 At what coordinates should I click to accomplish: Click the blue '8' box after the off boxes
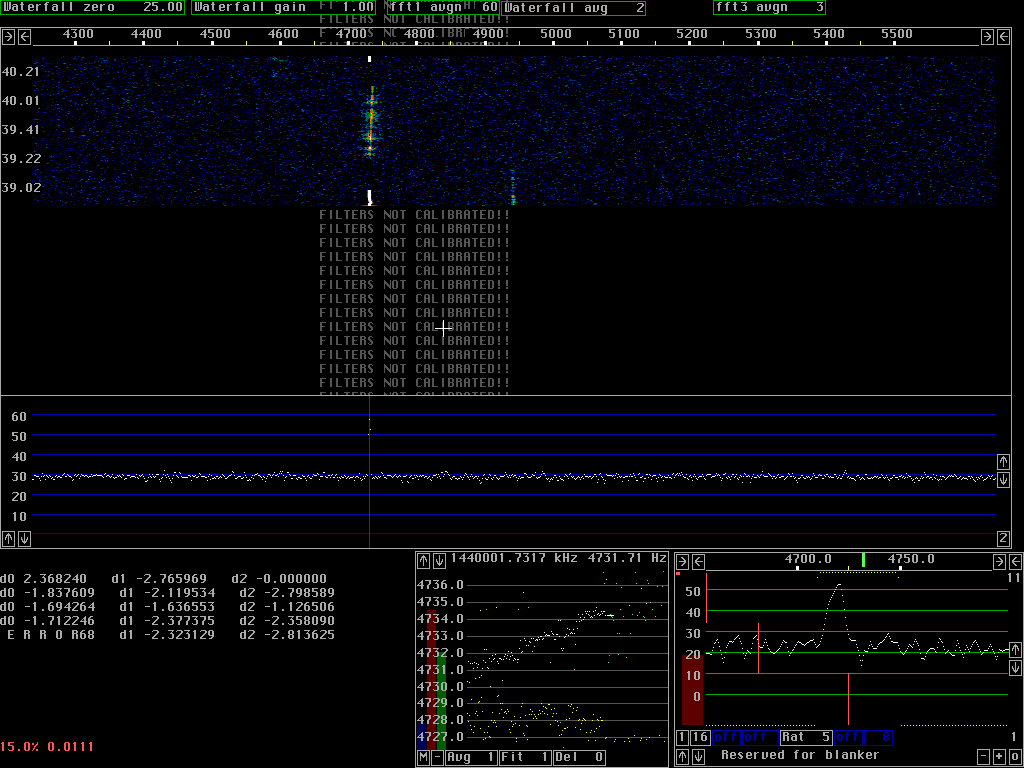878,737
